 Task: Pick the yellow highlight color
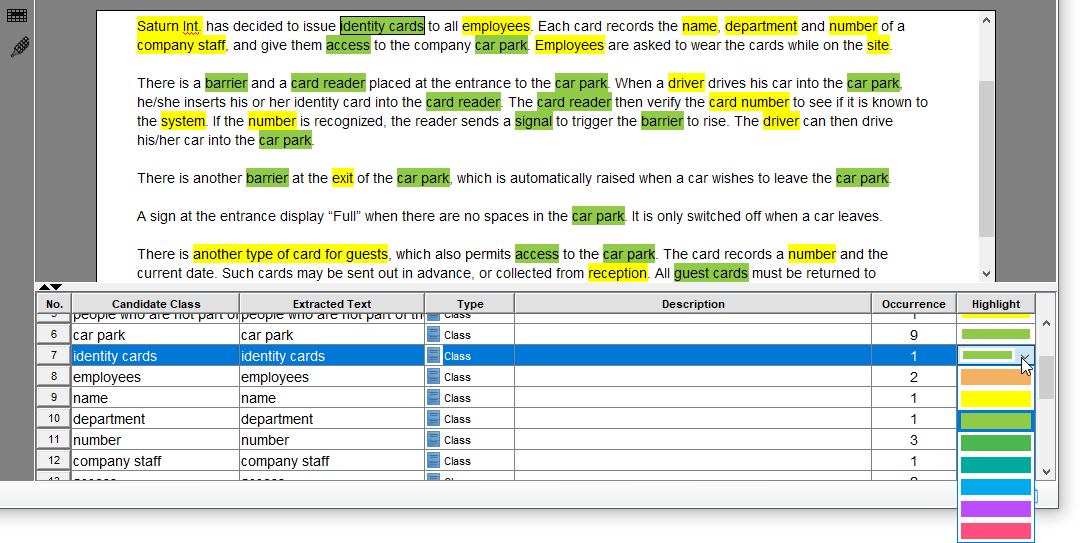995,399
